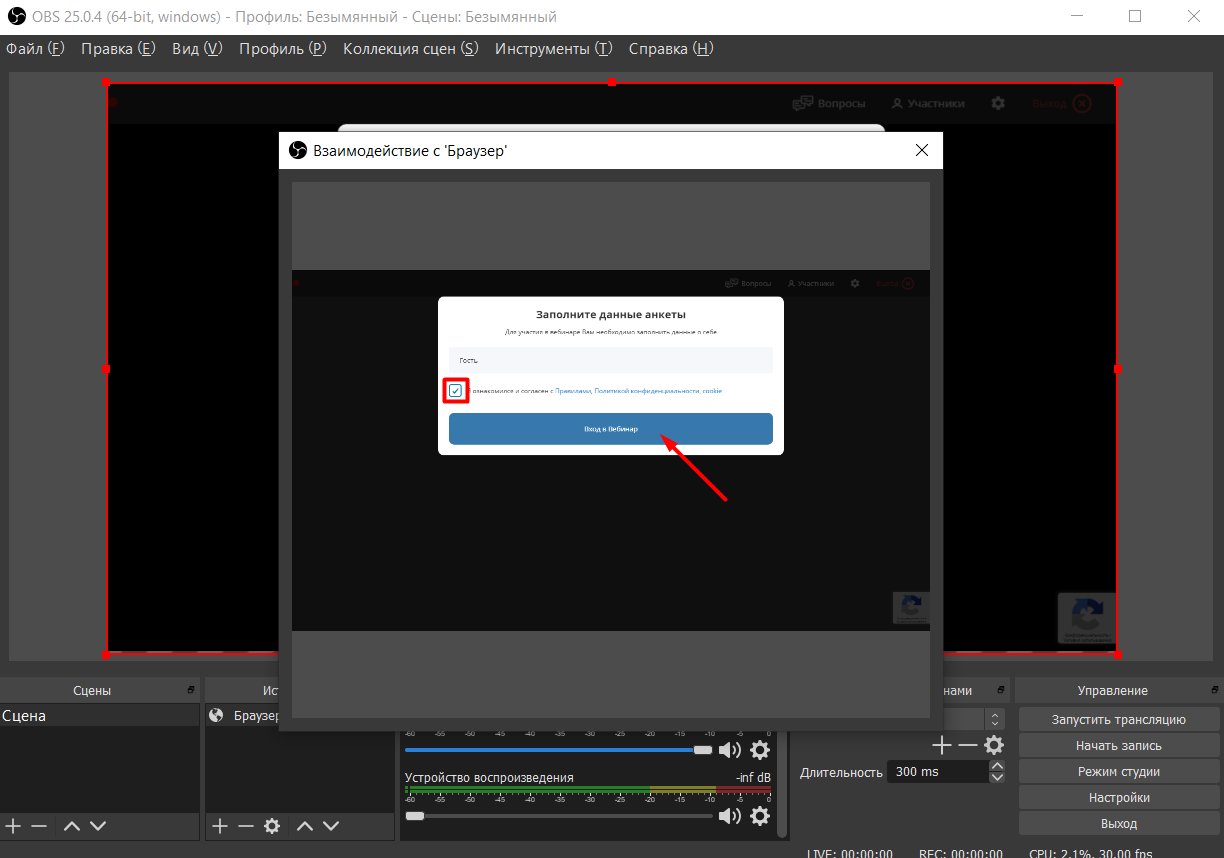This screenshot has height=858, width=1224.
Task: Click Участники in the OBS preview header
Action: click(x=929, y=103)
